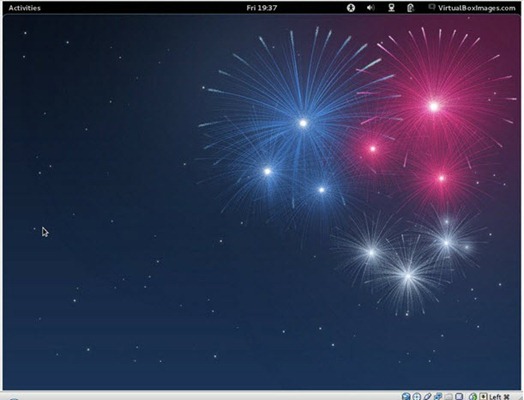
Task: Click the VirtualBox keyboard capture arrow icon
Action: [483, 396]
